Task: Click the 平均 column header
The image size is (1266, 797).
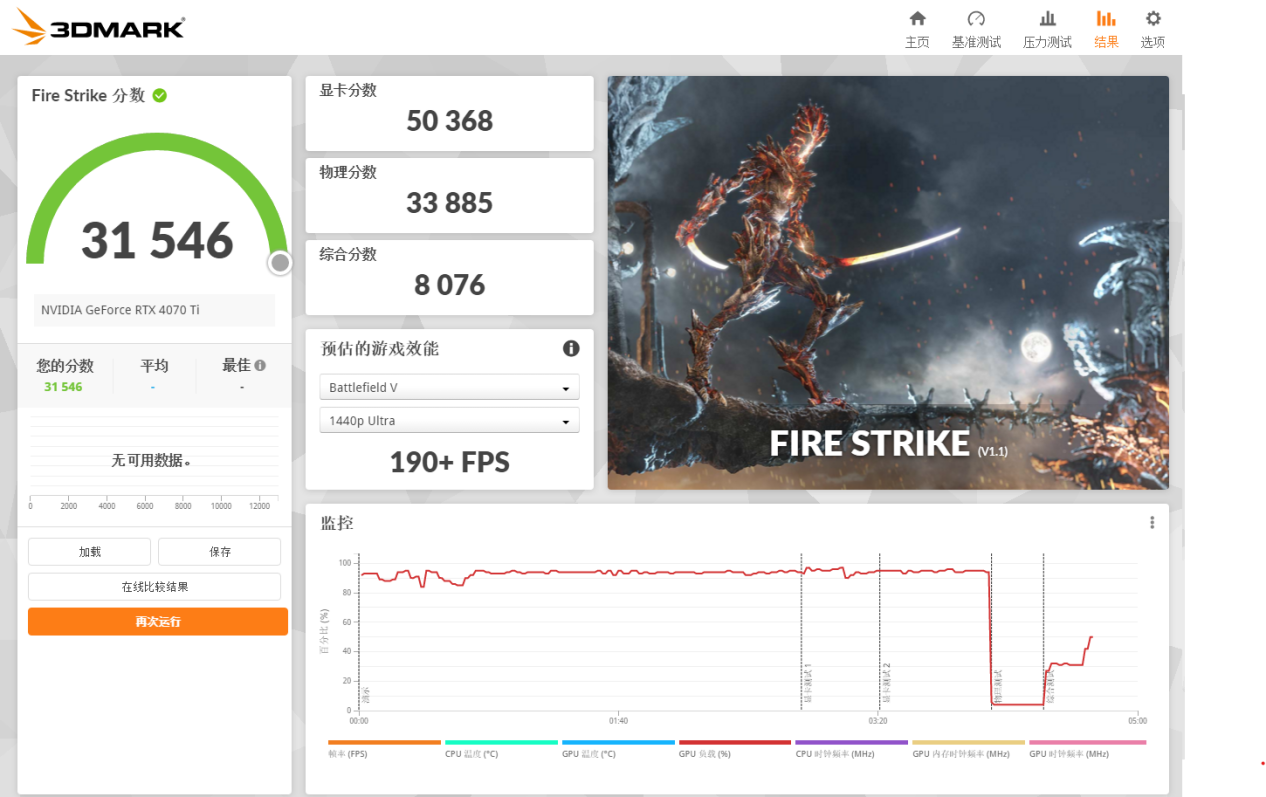Action: coord(154,366)
